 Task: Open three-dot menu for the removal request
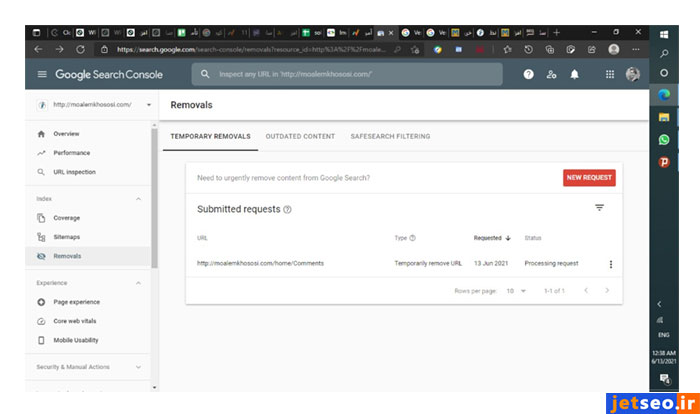[x=610, y=264]
